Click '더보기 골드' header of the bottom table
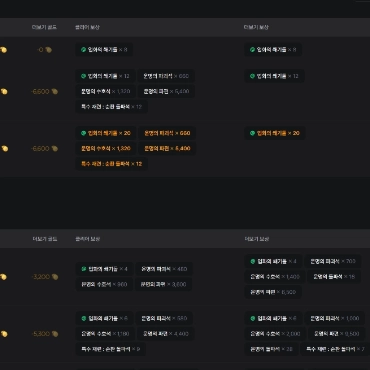 (45, 239)
